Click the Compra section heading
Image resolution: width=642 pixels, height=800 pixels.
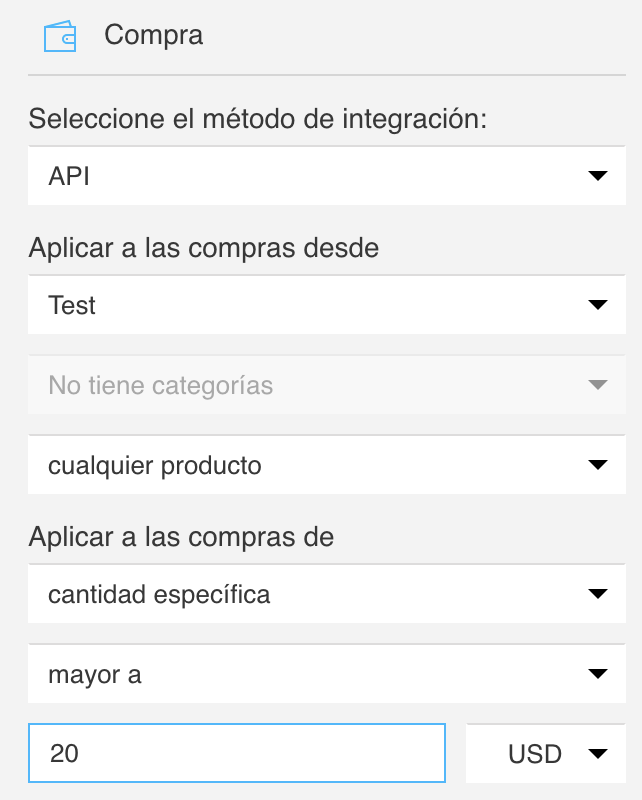coord(154,36)
